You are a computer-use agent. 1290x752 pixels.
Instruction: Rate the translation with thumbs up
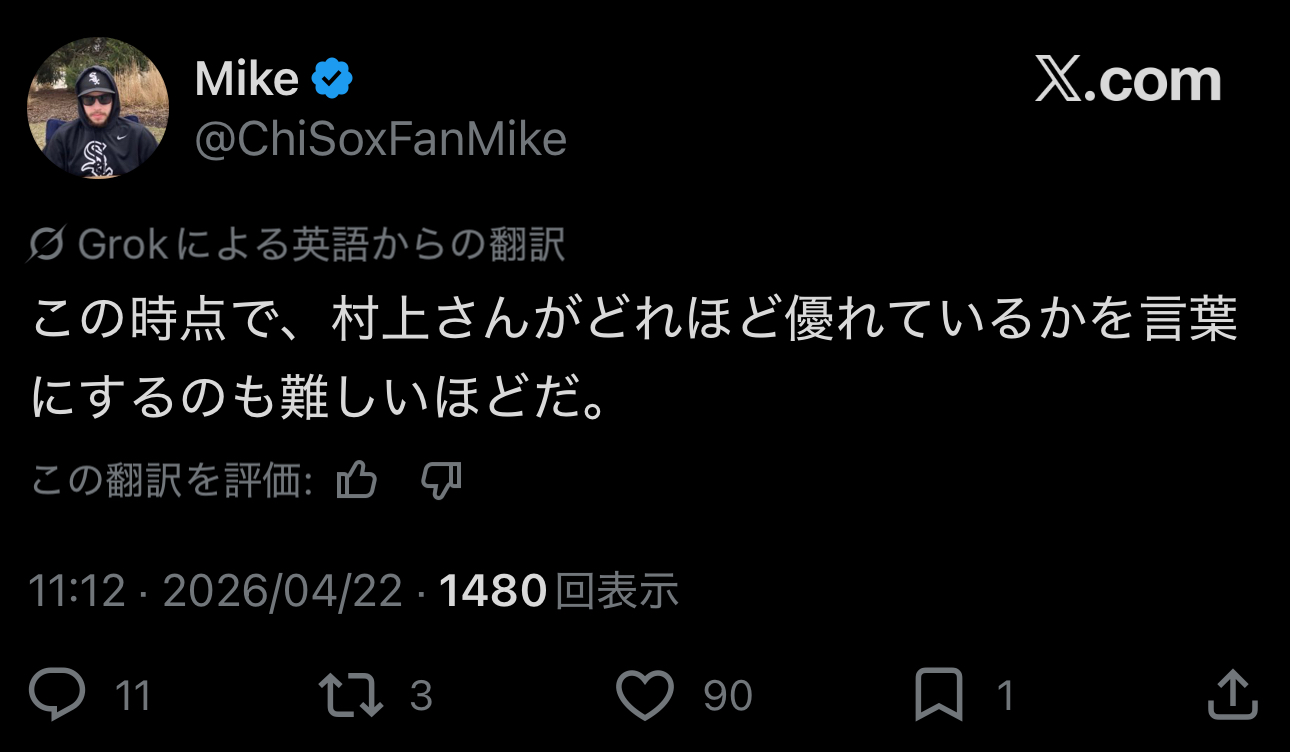[357, 481]
